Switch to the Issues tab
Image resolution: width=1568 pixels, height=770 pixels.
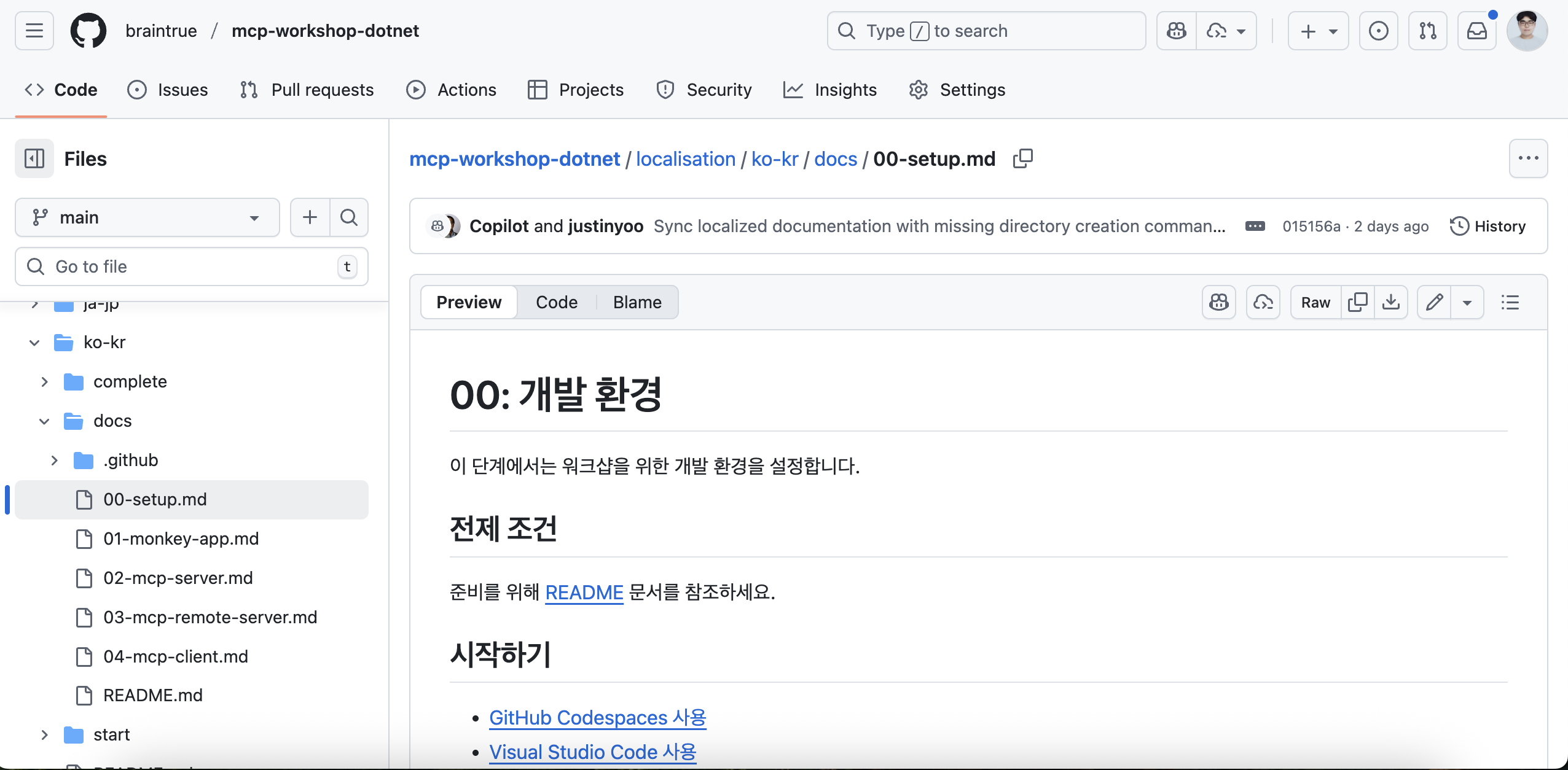point(168,90)
